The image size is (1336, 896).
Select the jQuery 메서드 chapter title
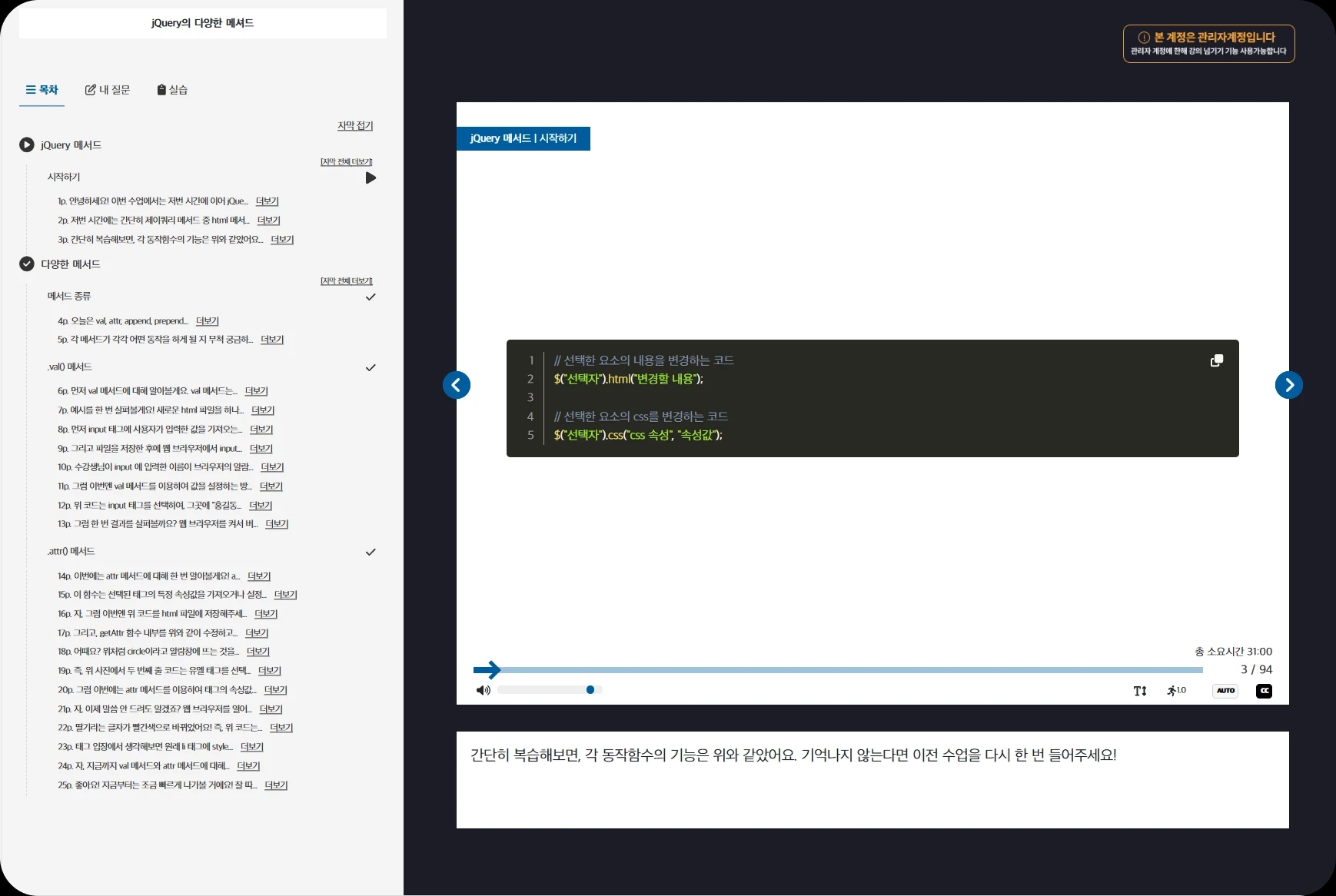coord(71,145)
